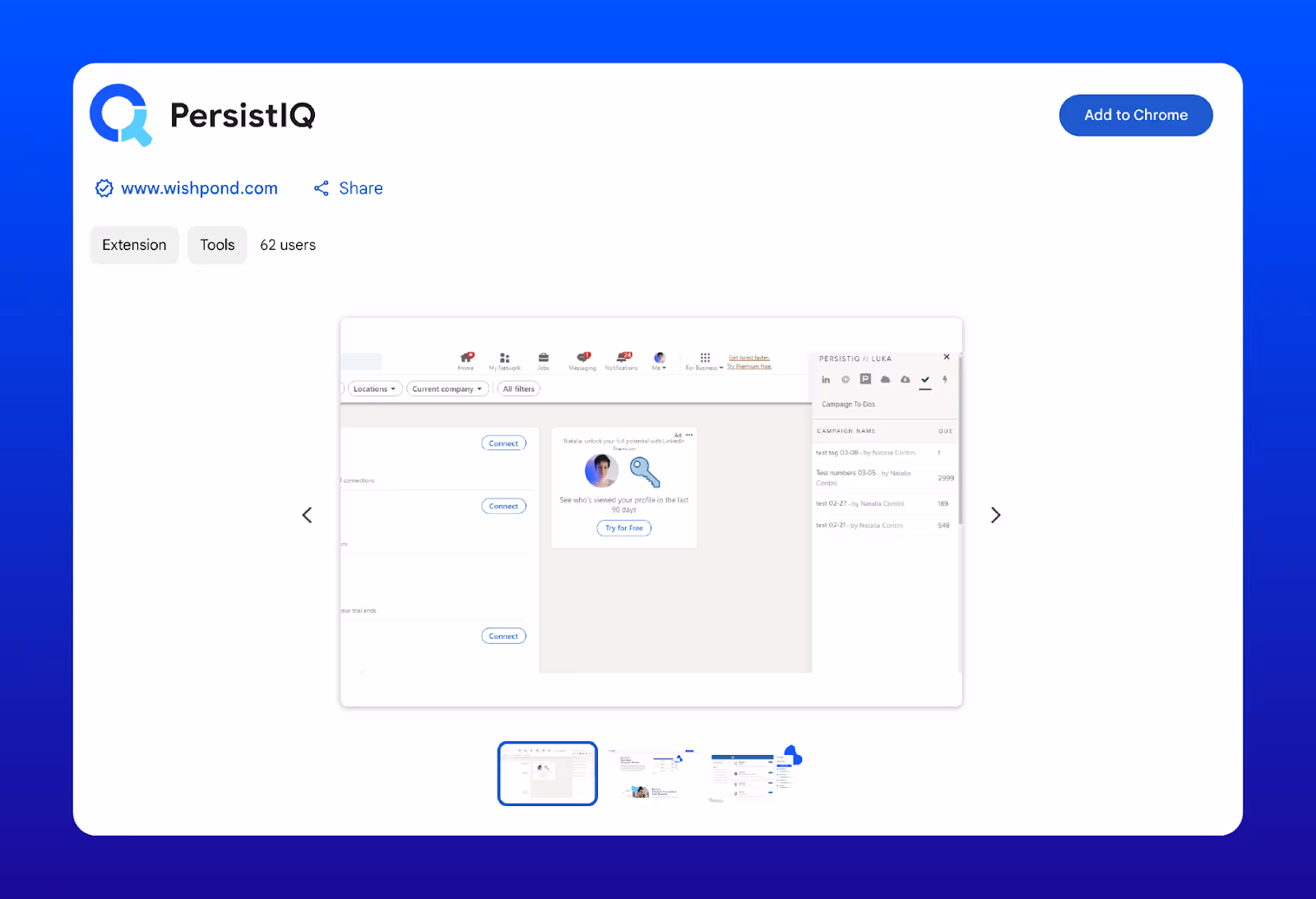Click the share icon next to Share
Screen dimensions: 1316x899
point(322,188)
